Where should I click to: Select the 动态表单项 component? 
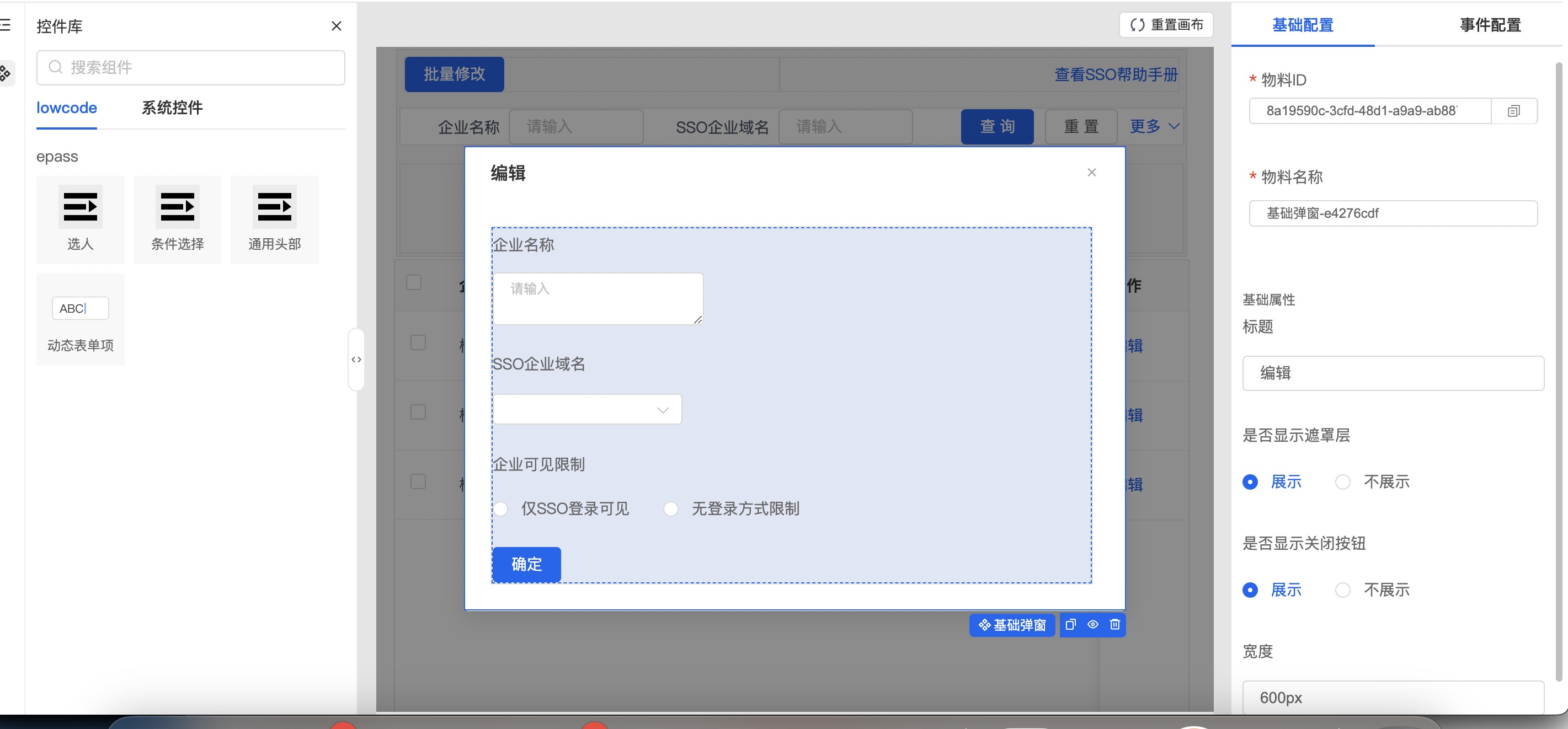click(81, 319)
